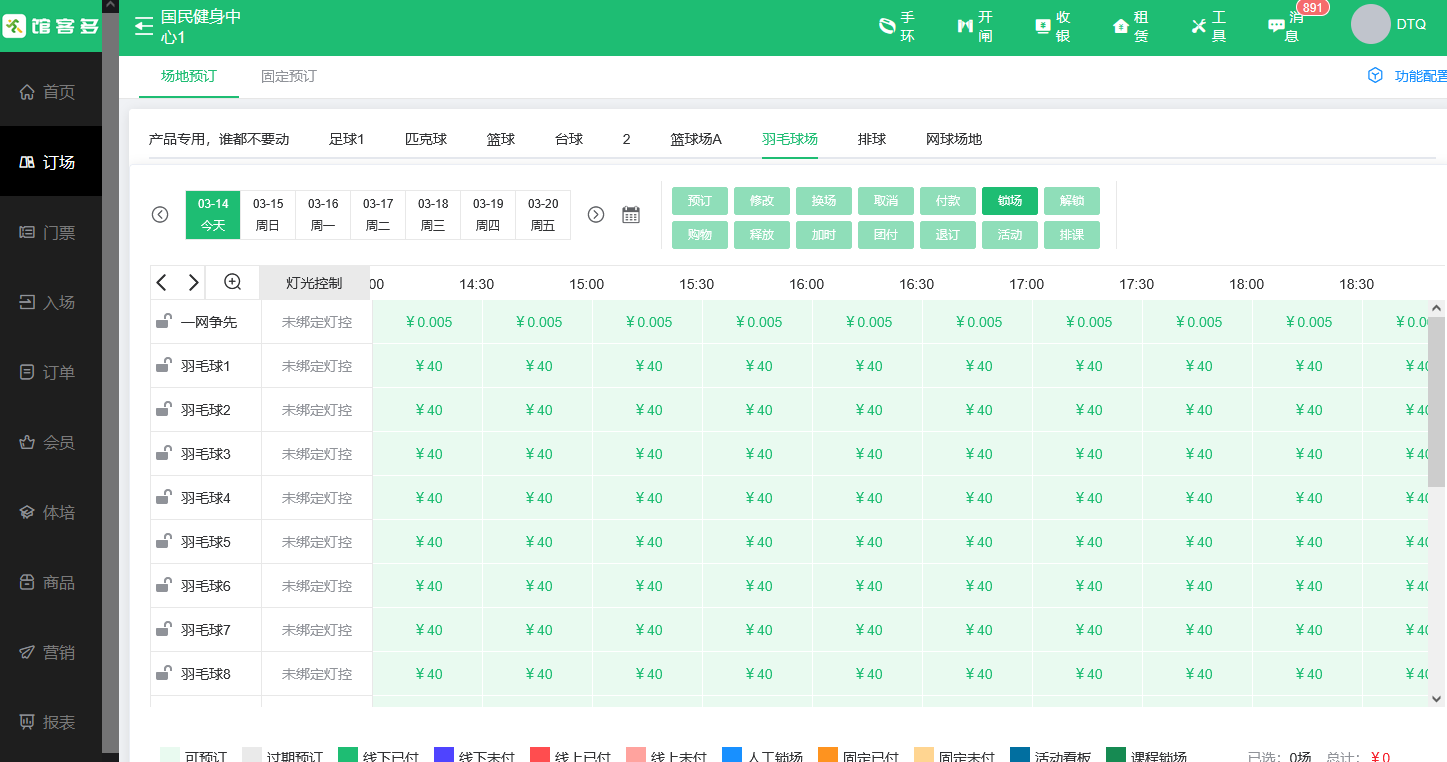This screenshot has height=762, width=1447.
Task: Collapse the sidebar with the hamburger icon
Action: coord(142,24)
